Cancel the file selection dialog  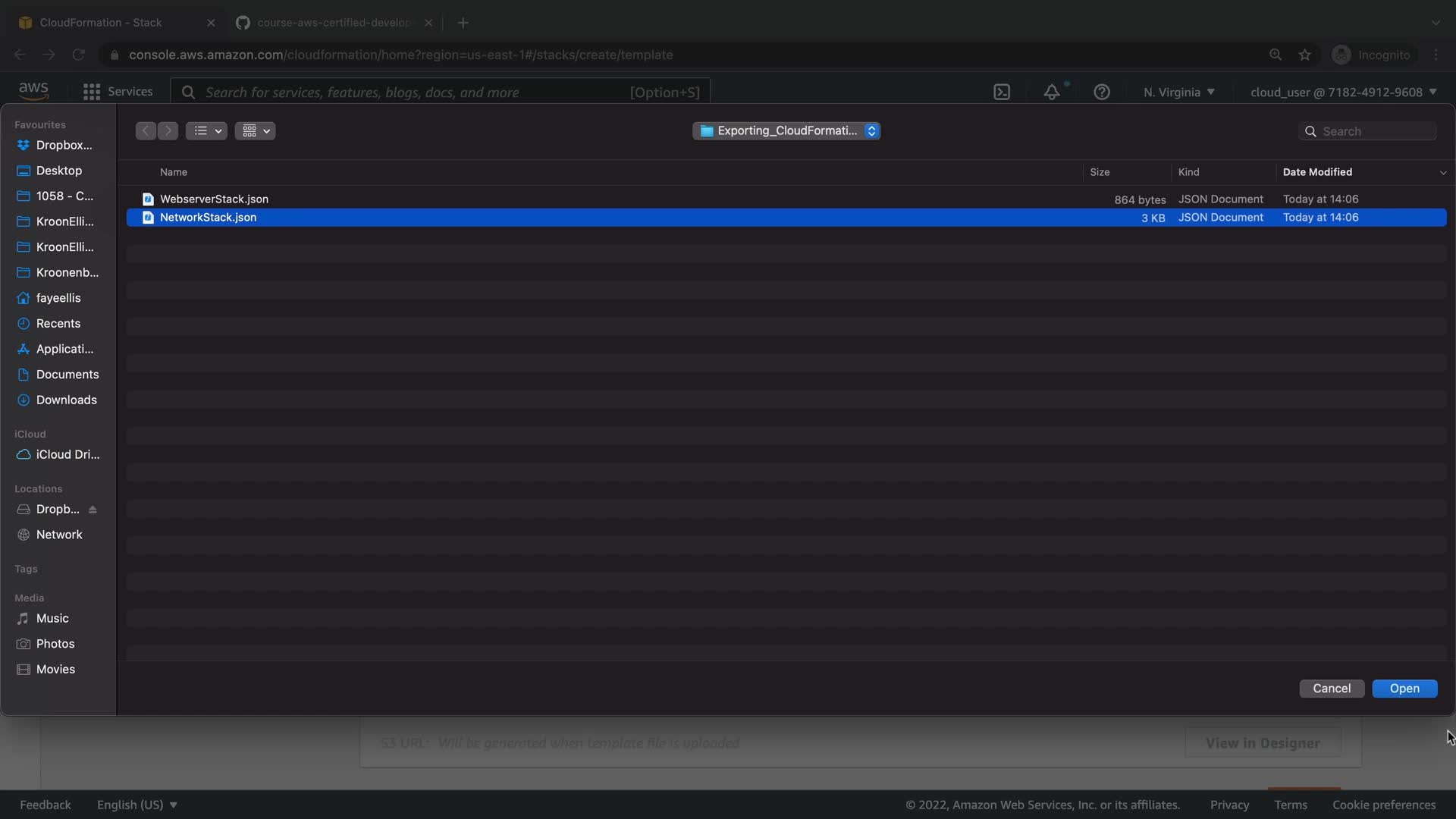1331,689
